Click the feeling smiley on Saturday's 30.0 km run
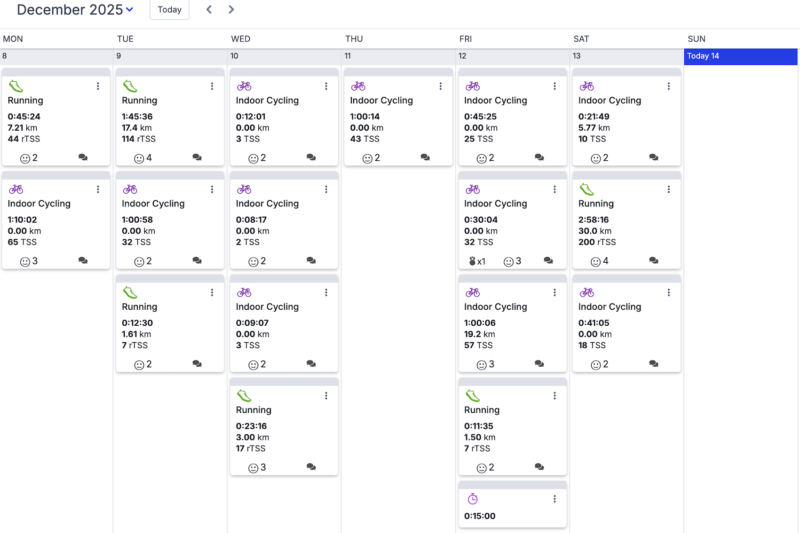The image size is (800, 533). click(x=595, y=262)
